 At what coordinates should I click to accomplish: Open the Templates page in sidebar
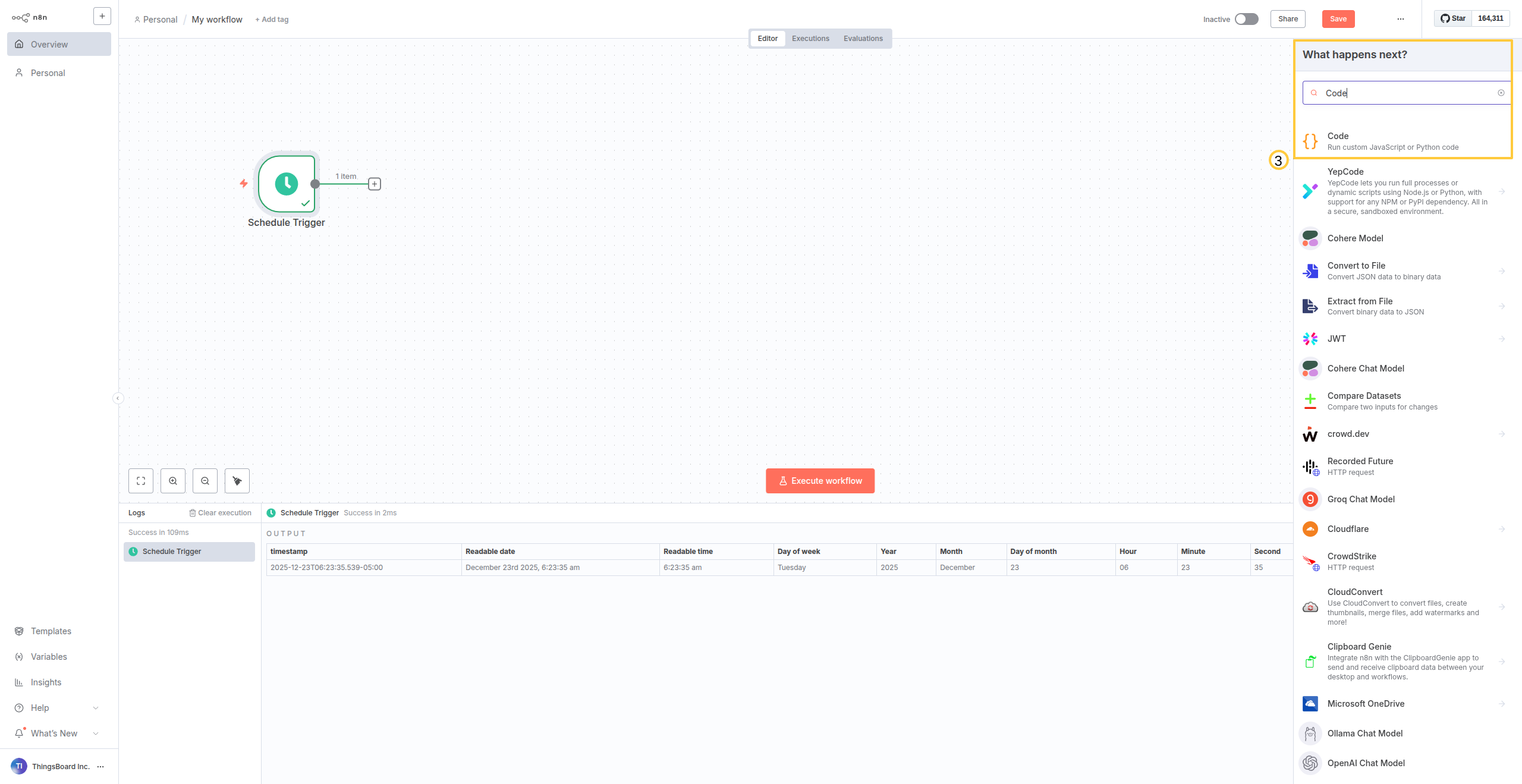tap(51, 631)
